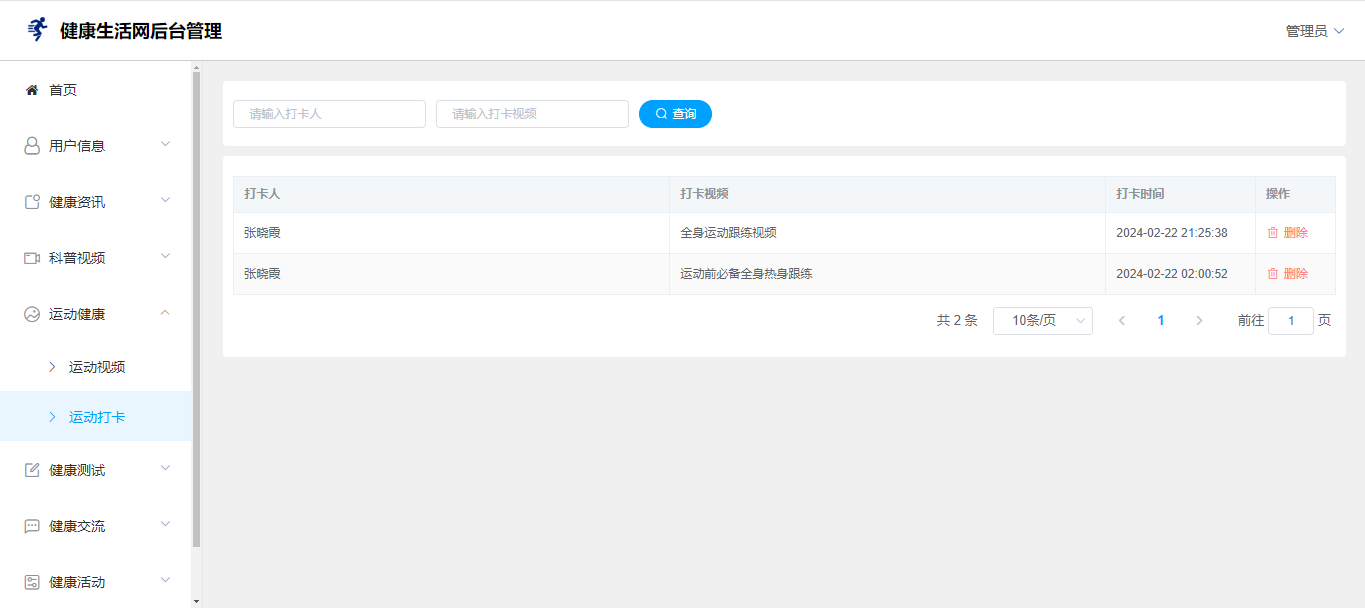The height and width of the screenshot is (608, 1365).
Task: Click the 健康活动 sidebar icon
Action: coord(32,582)
